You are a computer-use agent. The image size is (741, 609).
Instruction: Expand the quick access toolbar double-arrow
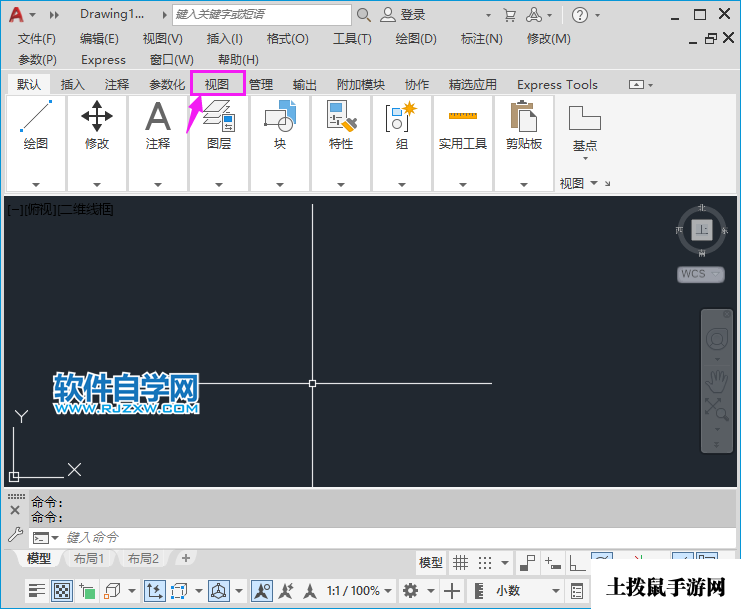click(54, 15)
